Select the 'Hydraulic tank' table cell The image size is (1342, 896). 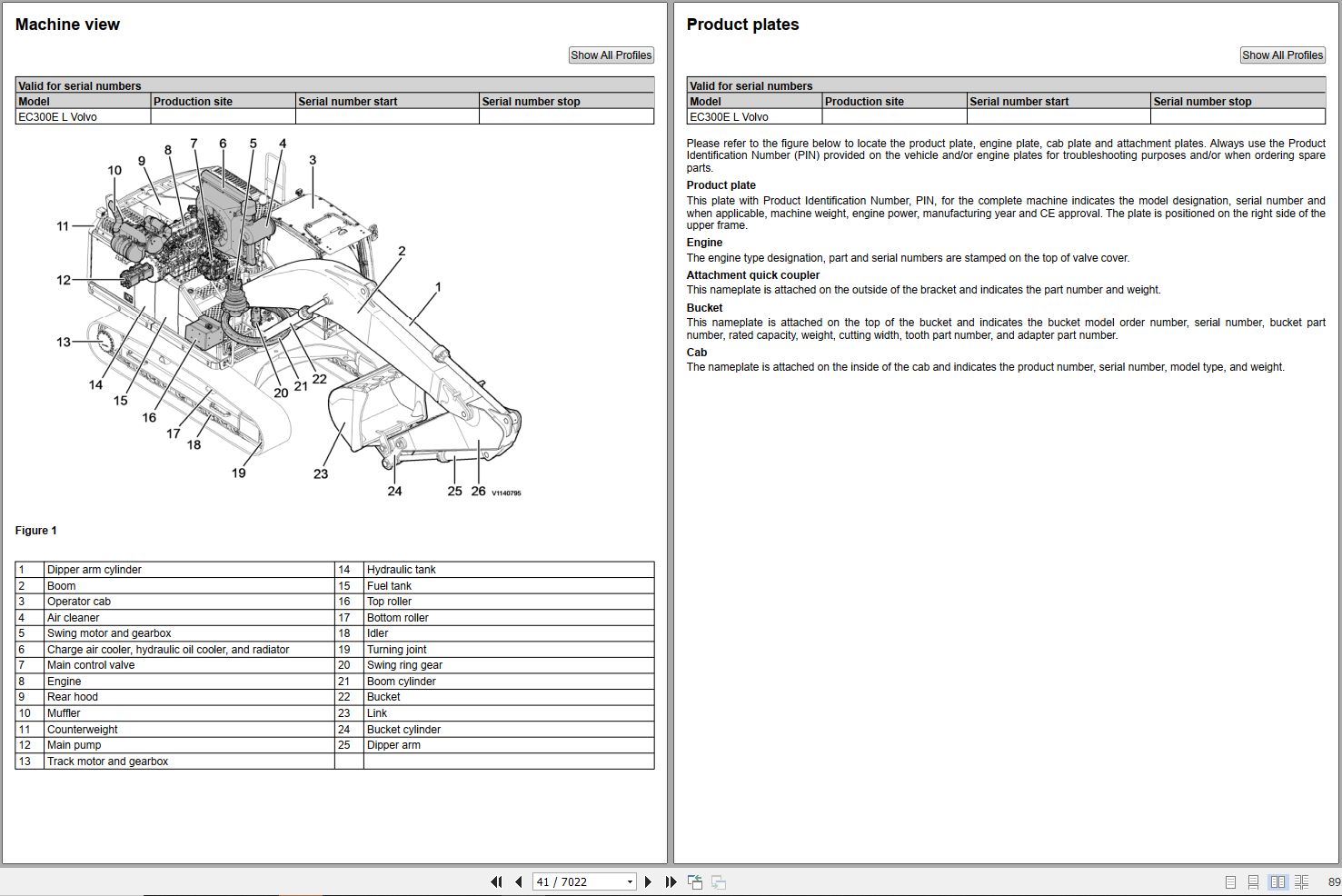click(x=509, y=570)
